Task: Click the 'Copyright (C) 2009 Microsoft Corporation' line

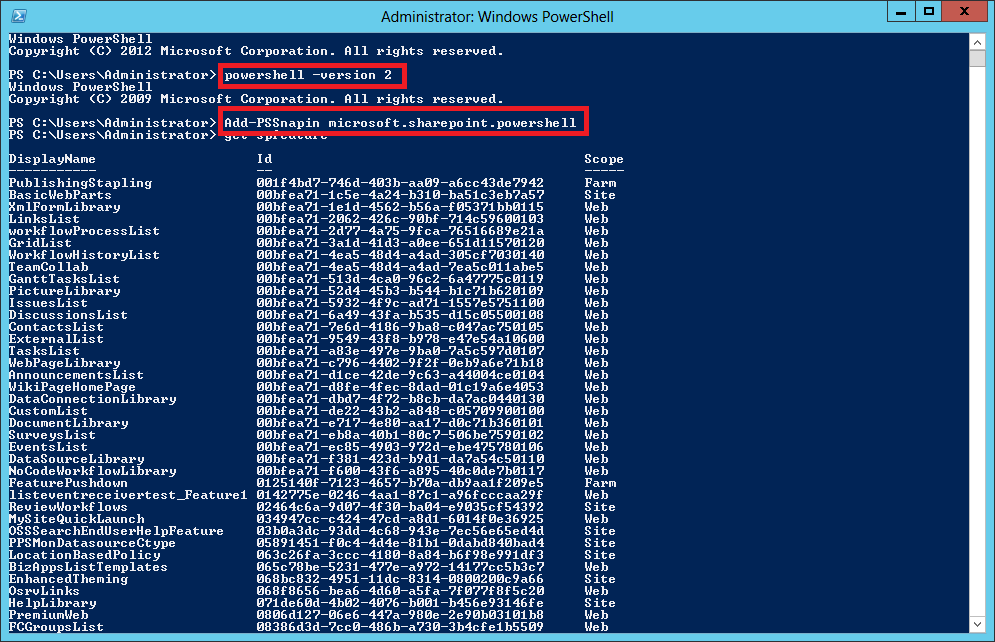Action: click(256, 99)
